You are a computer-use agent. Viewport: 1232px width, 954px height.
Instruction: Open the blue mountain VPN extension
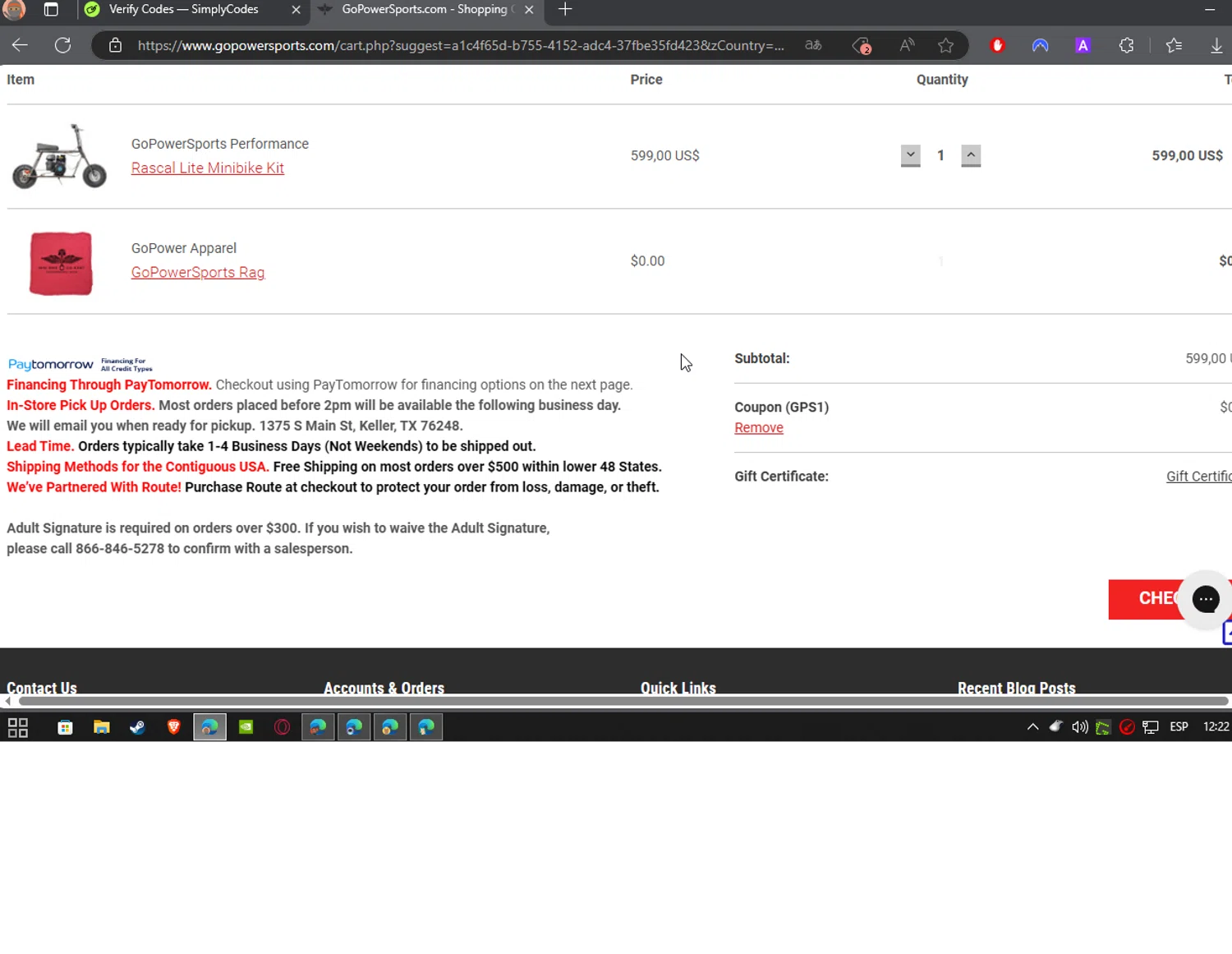[x=1041, y=45]
